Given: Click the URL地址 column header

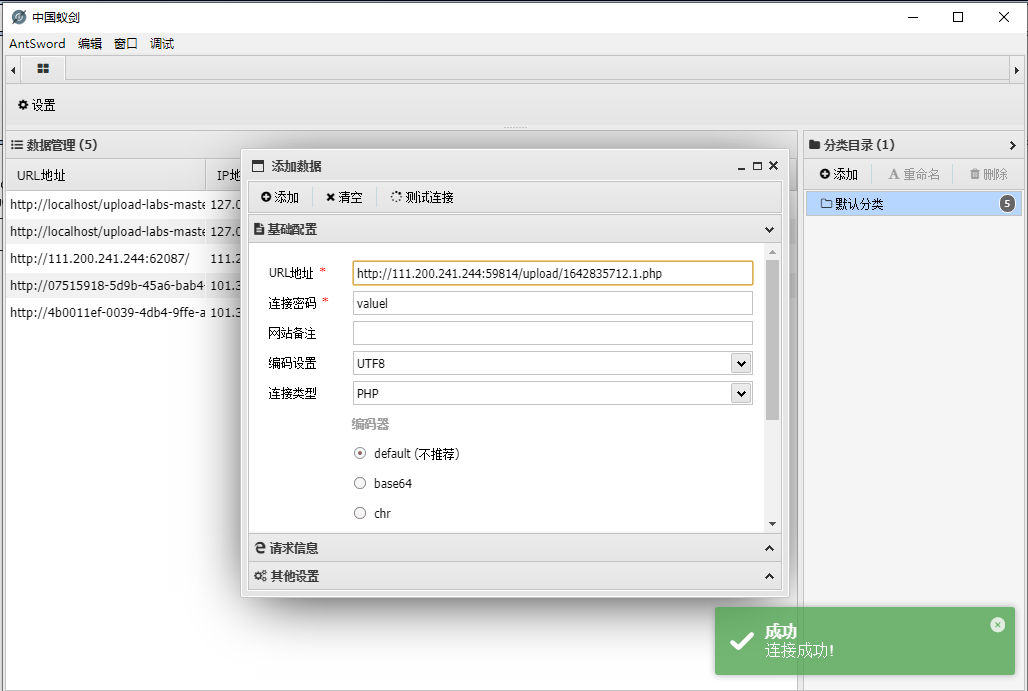Looking at the screenshot, I should [107, 175].
